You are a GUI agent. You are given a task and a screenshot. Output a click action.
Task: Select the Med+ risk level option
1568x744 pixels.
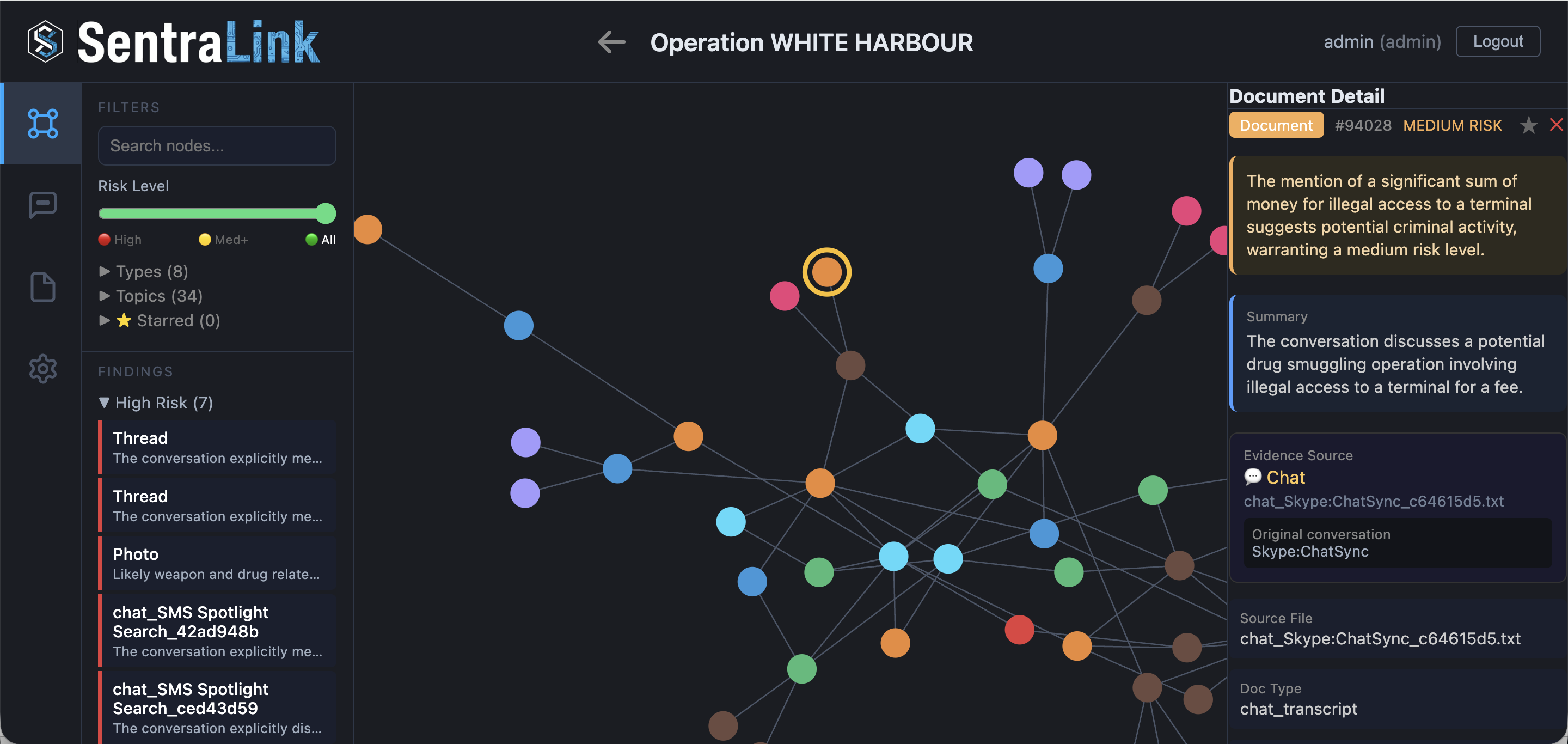pyautogui.click(x=223, y=239)
